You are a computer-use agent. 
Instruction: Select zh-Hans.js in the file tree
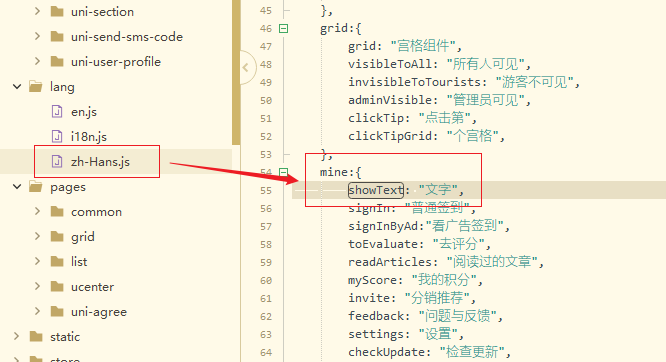(100, 162)
